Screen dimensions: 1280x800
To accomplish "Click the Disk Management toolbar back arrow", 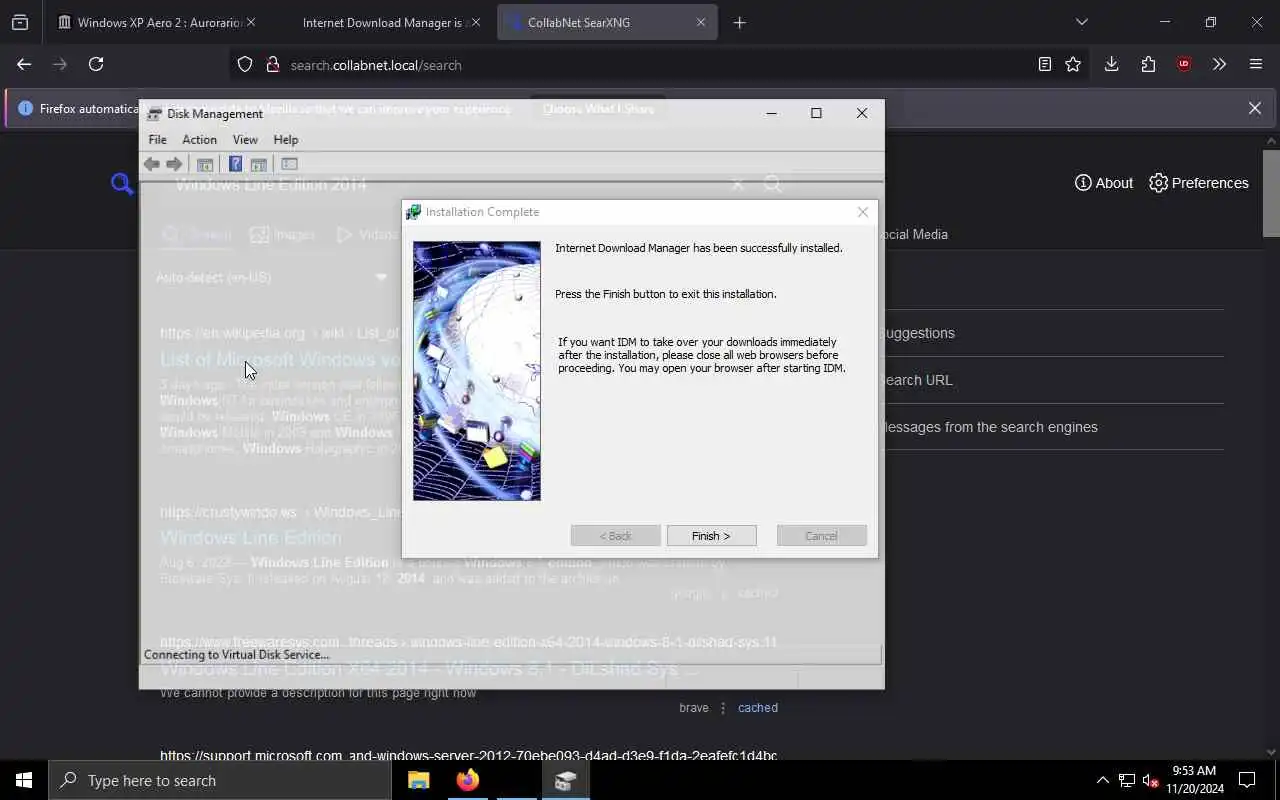I will (x=152, y=164).
